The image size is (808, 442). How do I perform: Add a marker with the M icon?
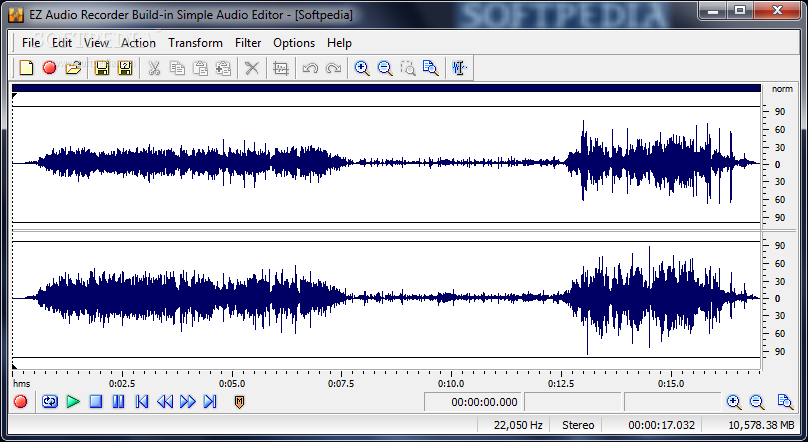point(239,402)
